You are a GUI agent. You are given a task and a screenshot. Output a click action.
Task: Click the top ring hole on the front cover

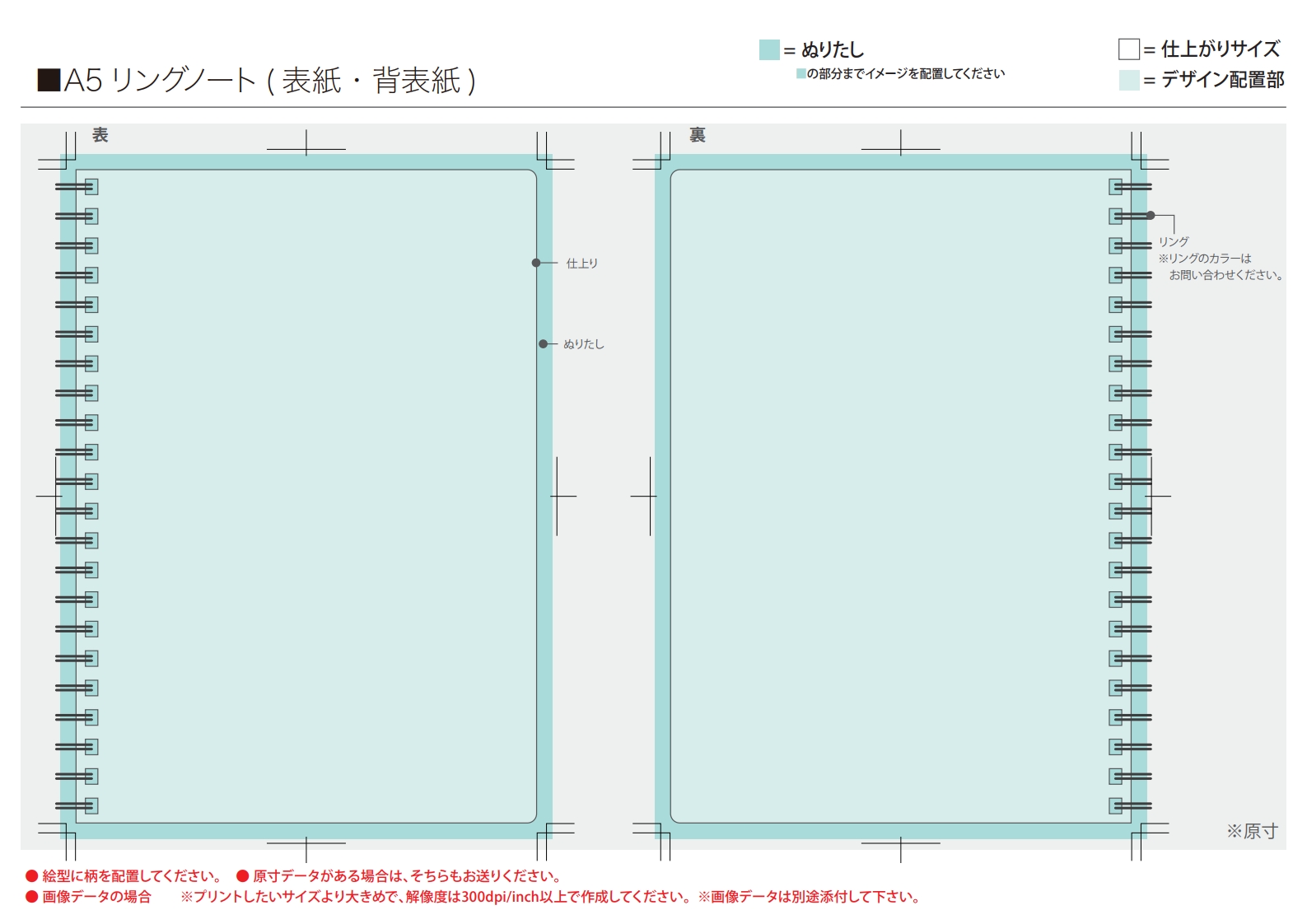pos(91,187)
